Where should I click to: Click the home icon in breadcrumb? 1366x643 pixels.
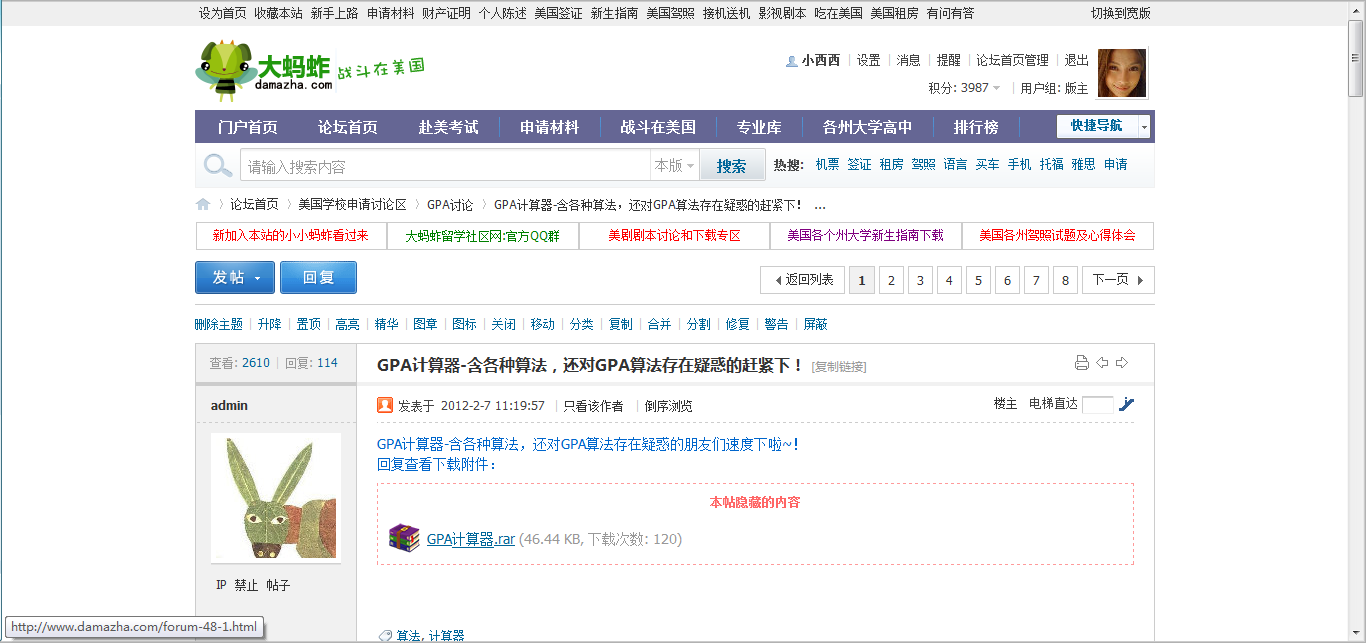(x=203, y=204)
